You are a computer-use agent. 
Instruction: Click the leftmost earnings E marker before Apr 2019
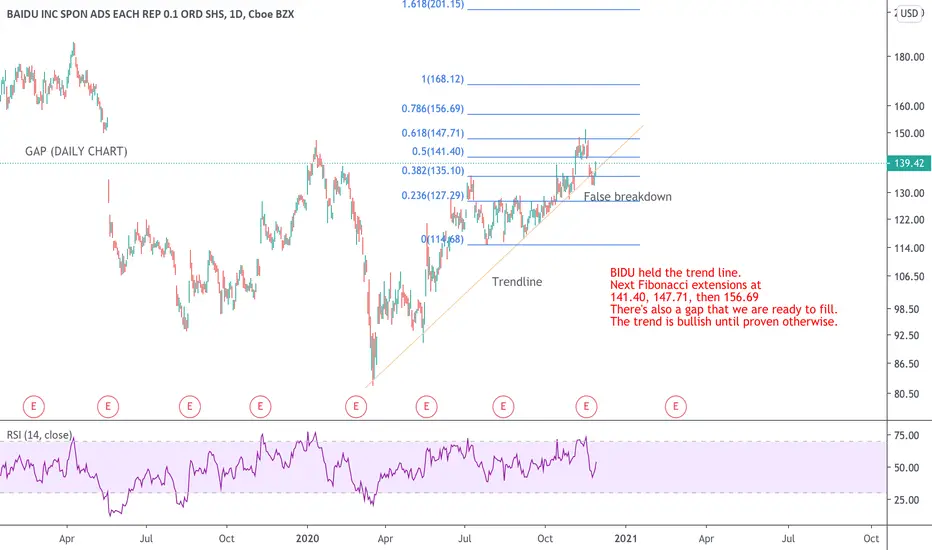(x=34, y=407)
